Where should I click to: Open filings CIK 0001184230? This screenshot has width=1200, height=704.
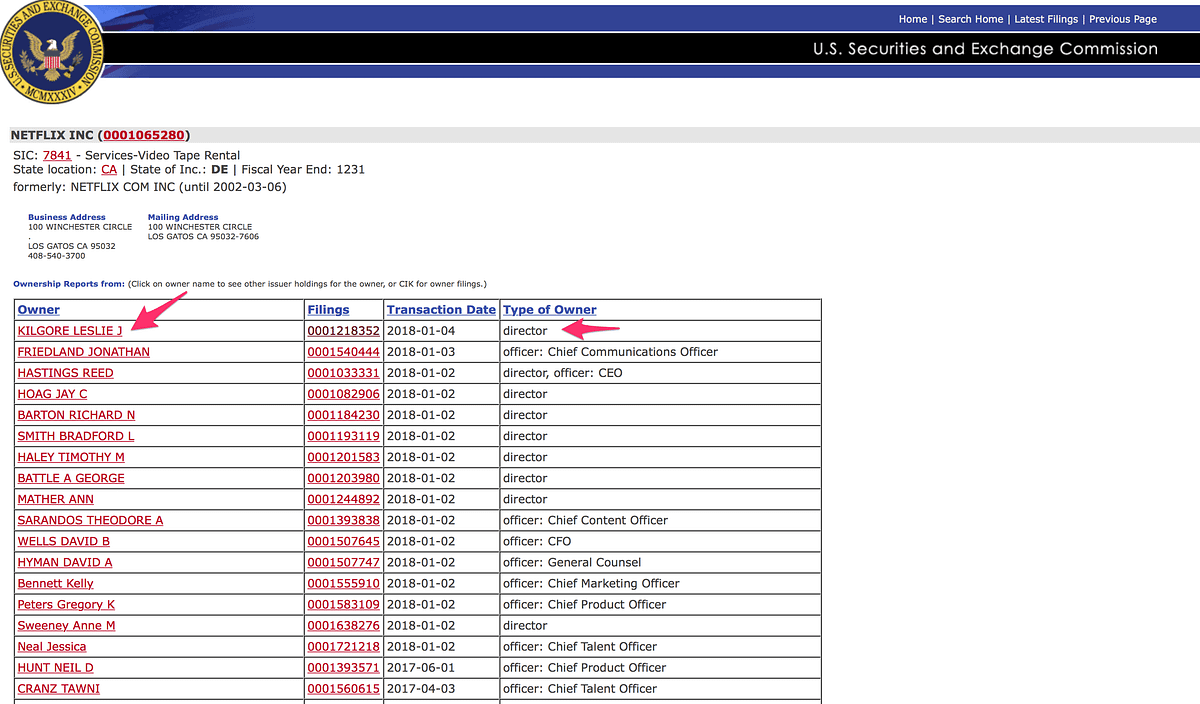tap(343, 415)
